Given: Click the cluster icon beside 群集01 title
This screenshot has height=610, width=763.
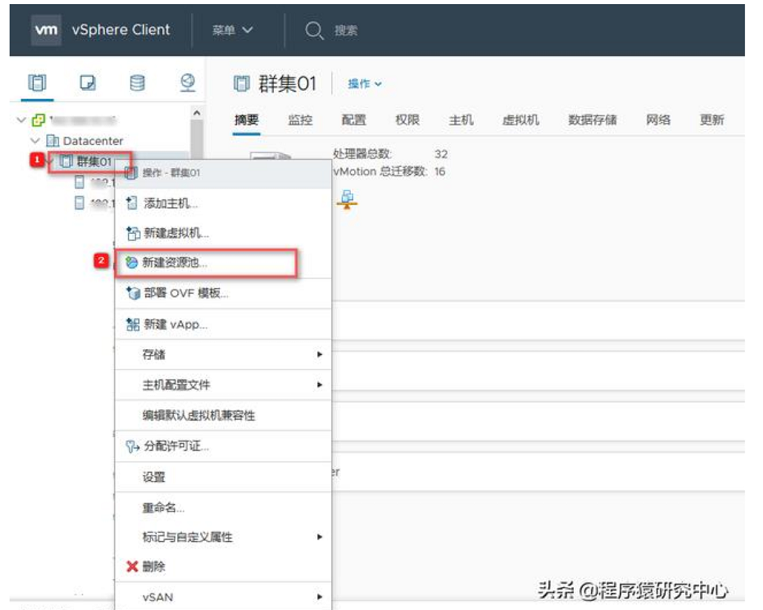Looking at the screenshot, I should (242, 84).
